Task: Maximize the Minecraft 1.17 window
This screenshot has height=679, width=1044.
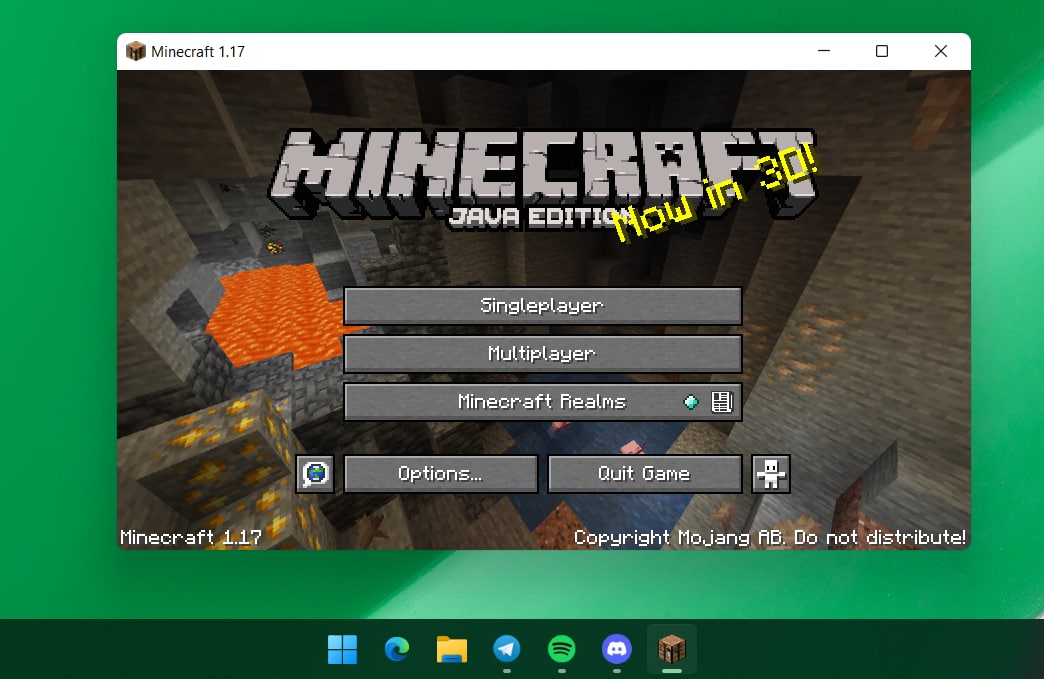Action: coord(882,51)
